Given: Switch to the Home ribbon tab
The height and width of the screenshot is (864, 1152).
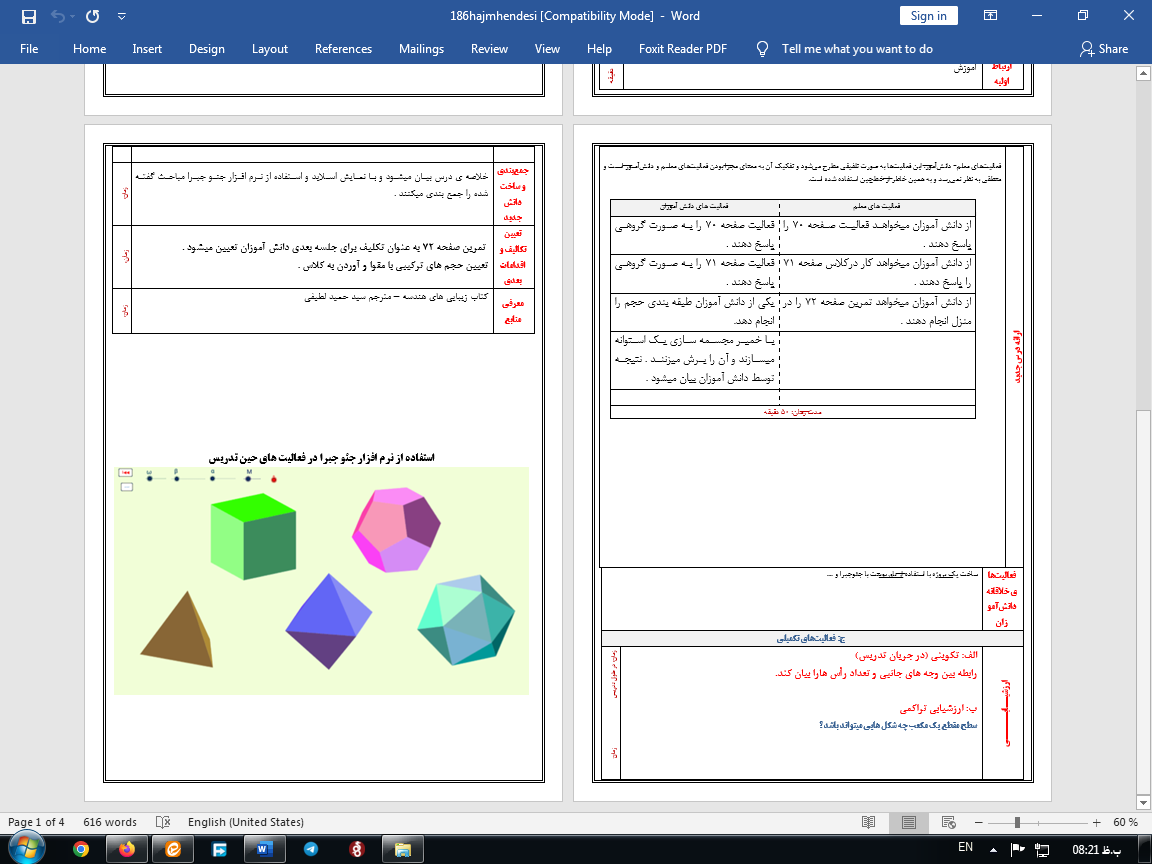Looking at the screenshot, I should [90, 48].
